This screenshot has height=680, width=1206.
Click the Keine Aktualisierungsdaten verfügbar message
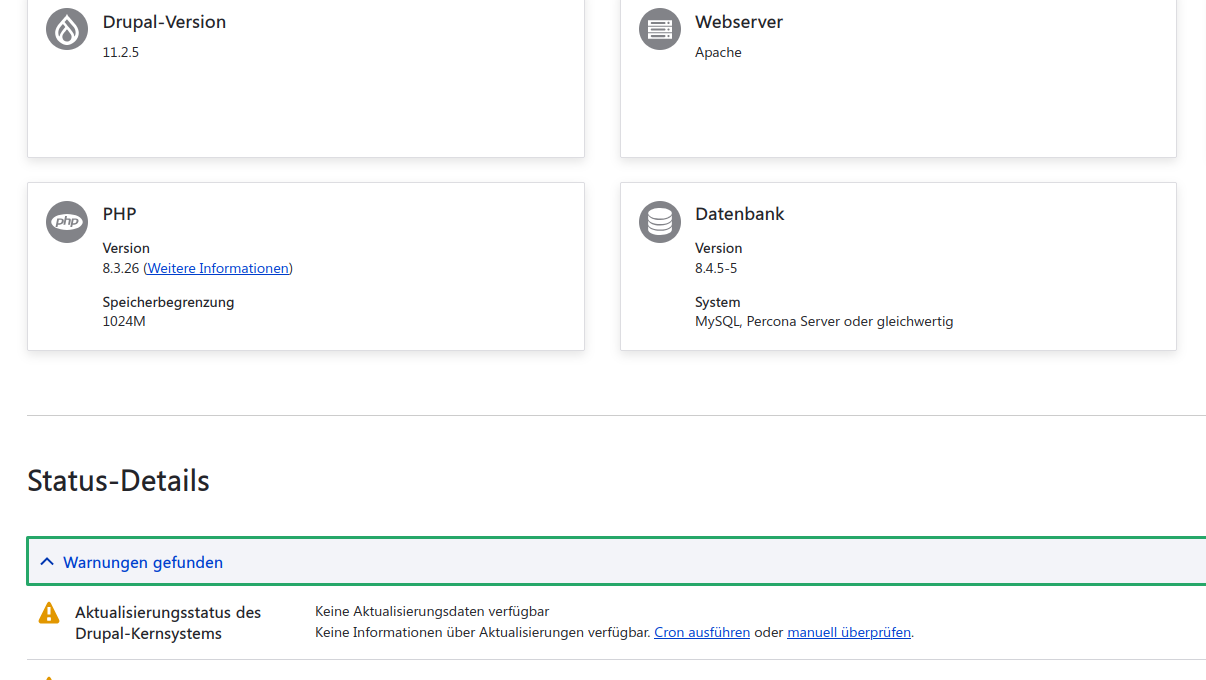click(432, 611)
